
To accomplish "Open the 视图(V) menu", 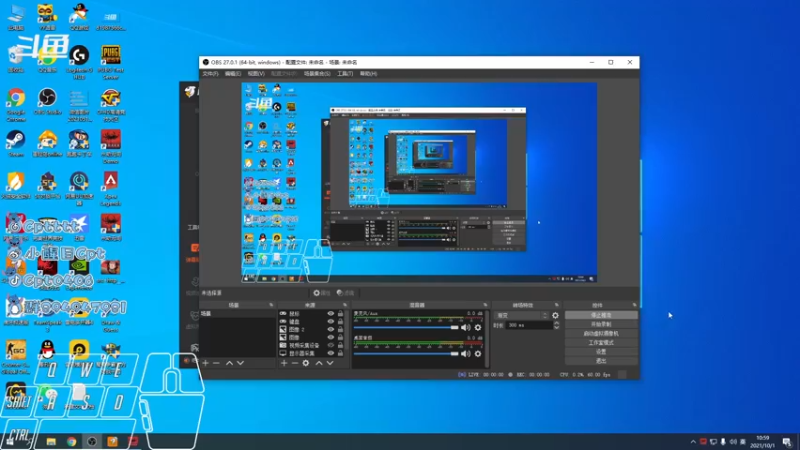I will click(256, 74).
